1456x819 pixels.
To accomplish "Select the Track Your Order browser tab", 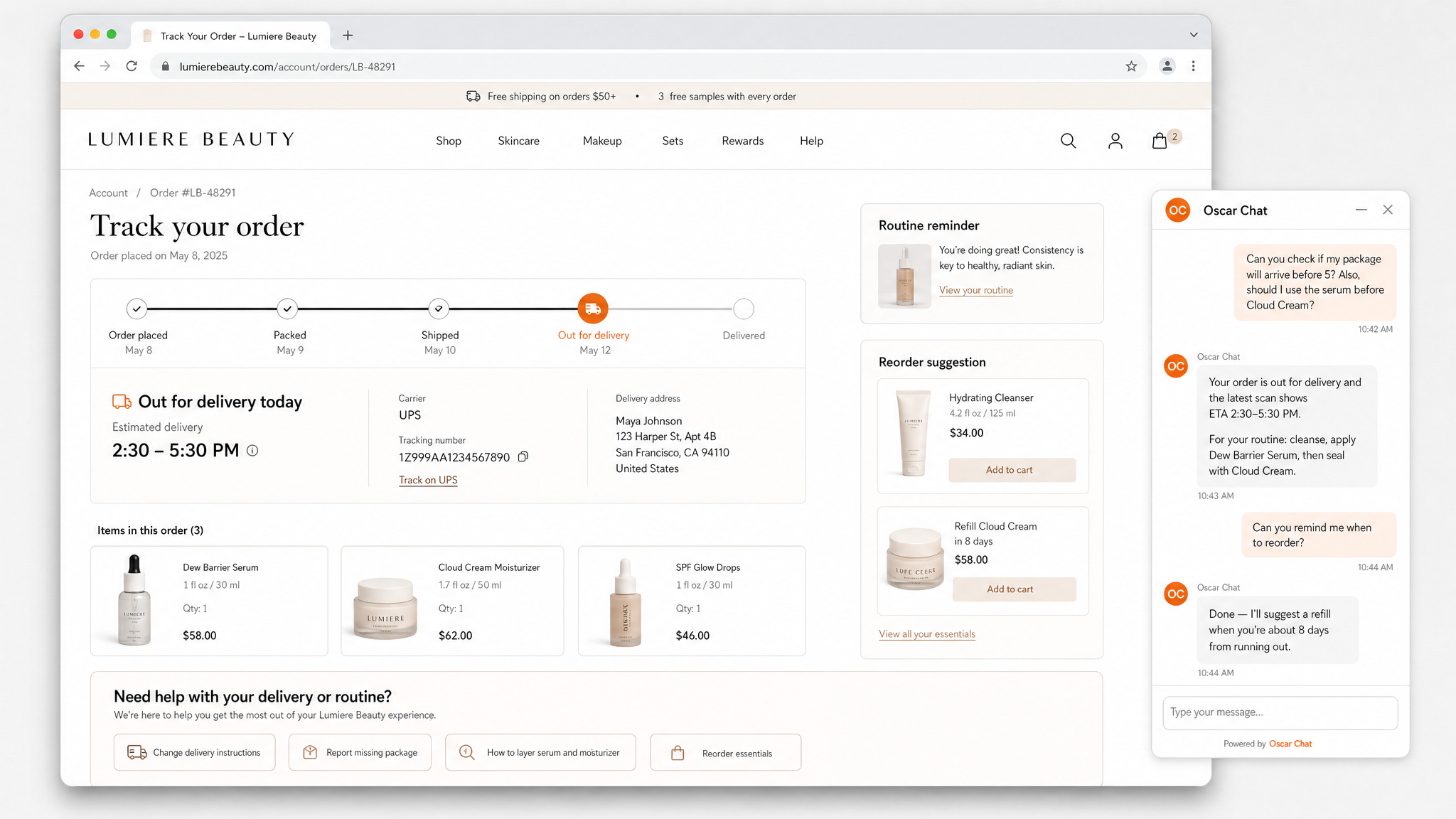I will 230,36.
